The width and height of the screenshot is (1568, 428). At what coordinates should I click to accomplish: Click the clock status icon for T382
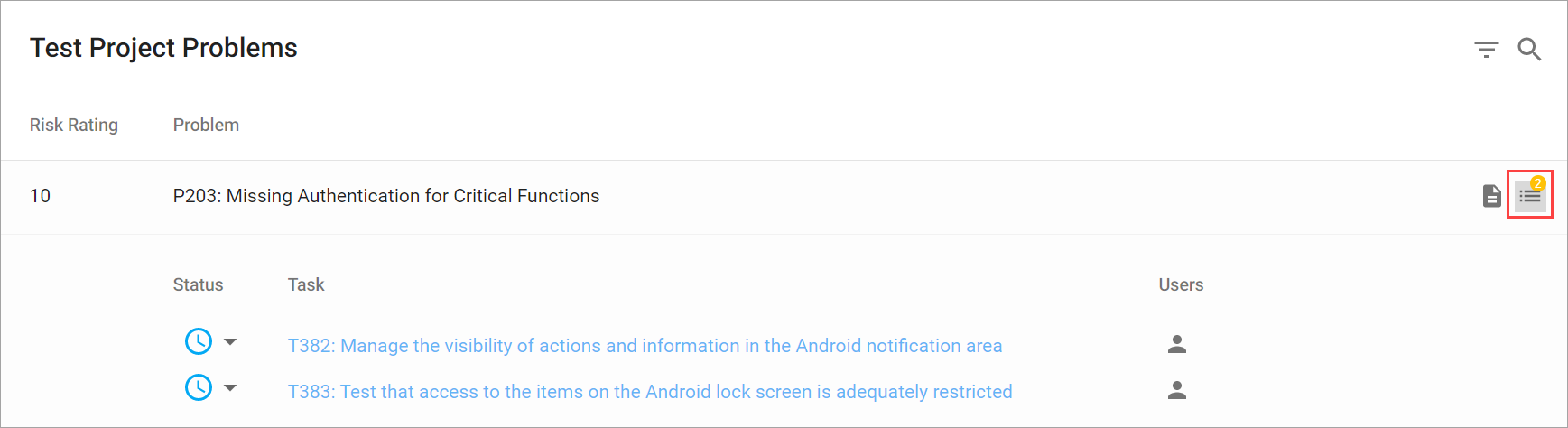coord(199,341)
